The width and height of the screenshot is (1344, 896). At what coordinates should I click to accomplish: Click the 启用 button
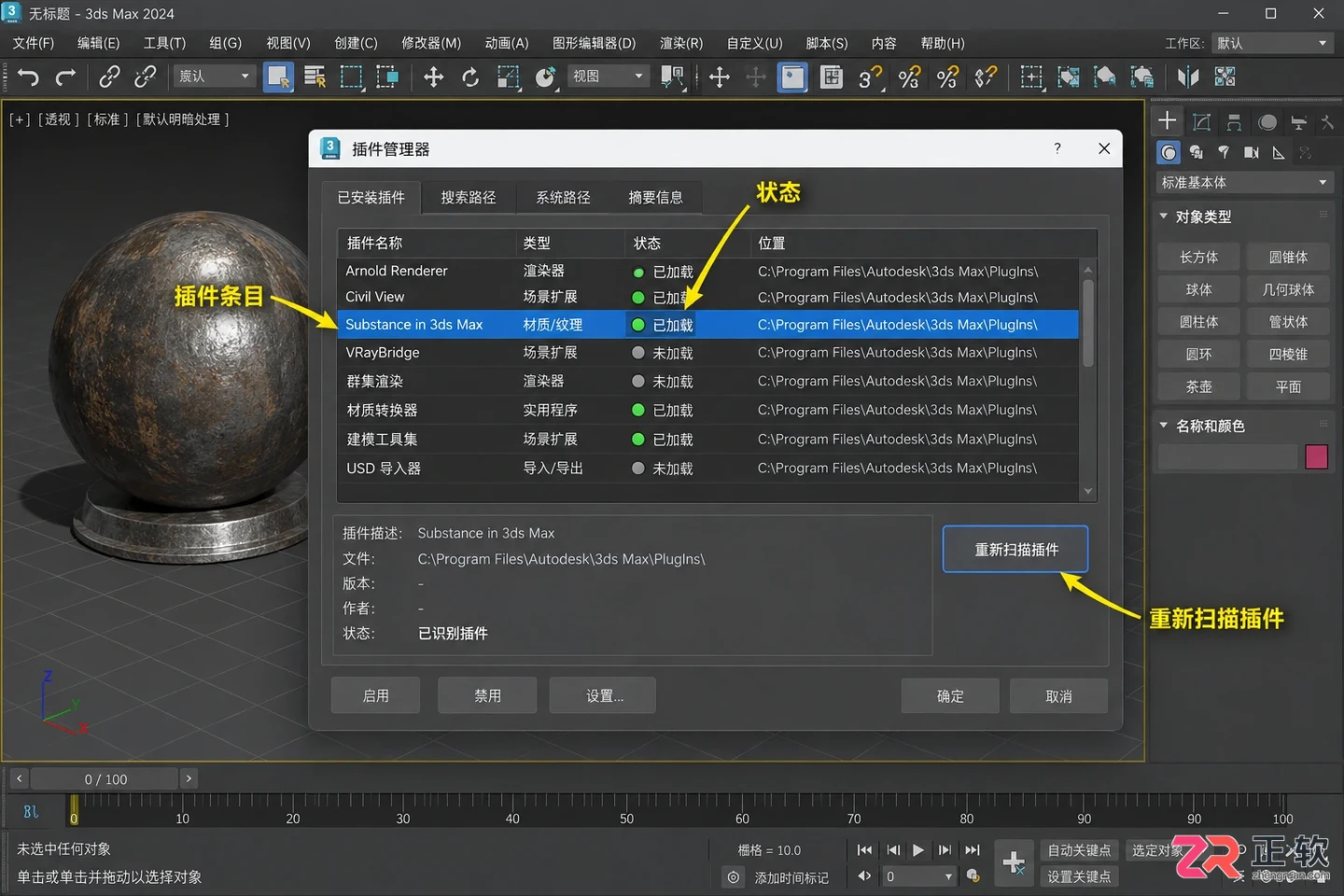[375, 695]
